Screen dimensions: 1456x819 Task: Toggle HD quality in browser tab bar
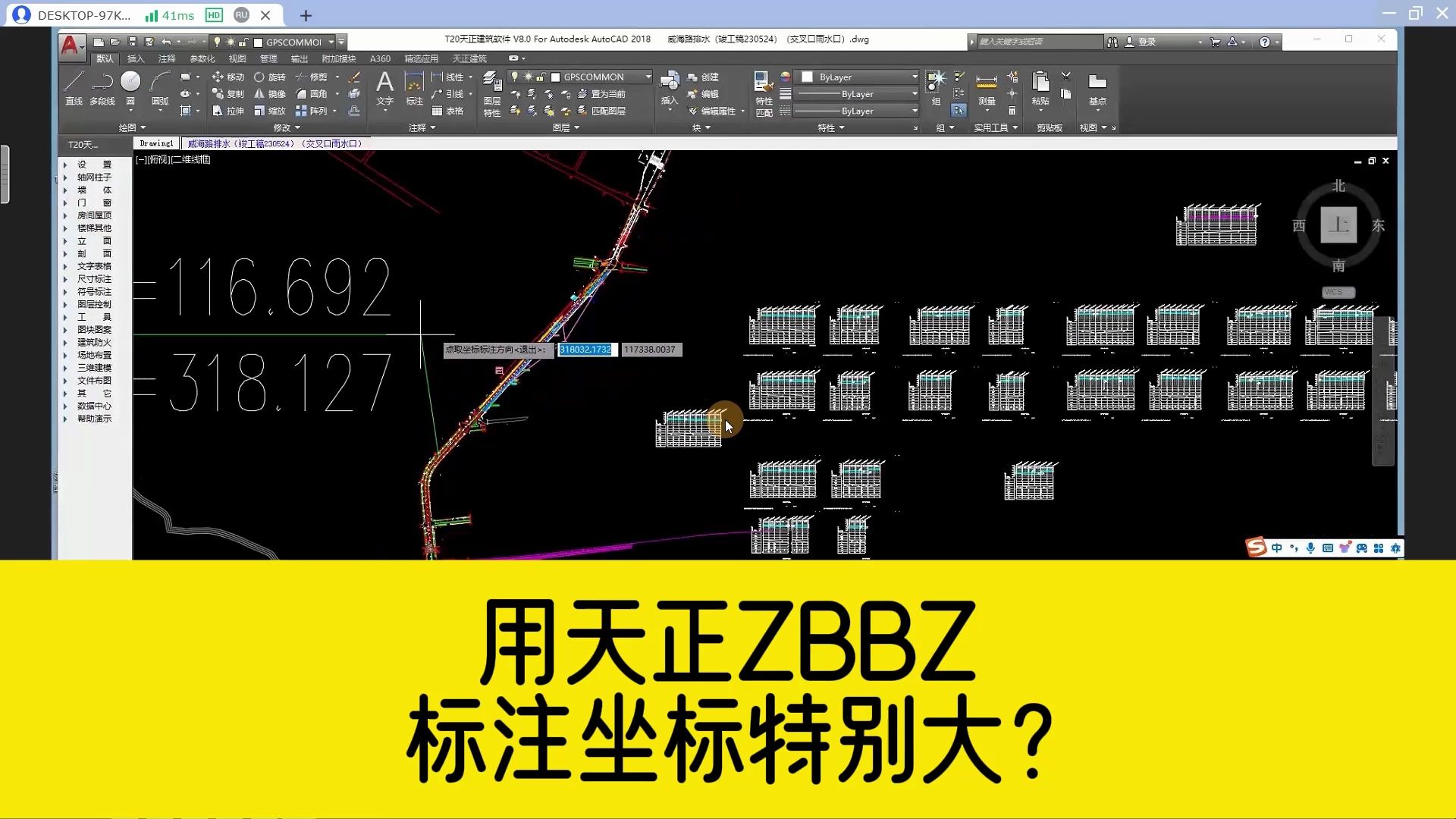pyautogui.click(x=214, y=15)
